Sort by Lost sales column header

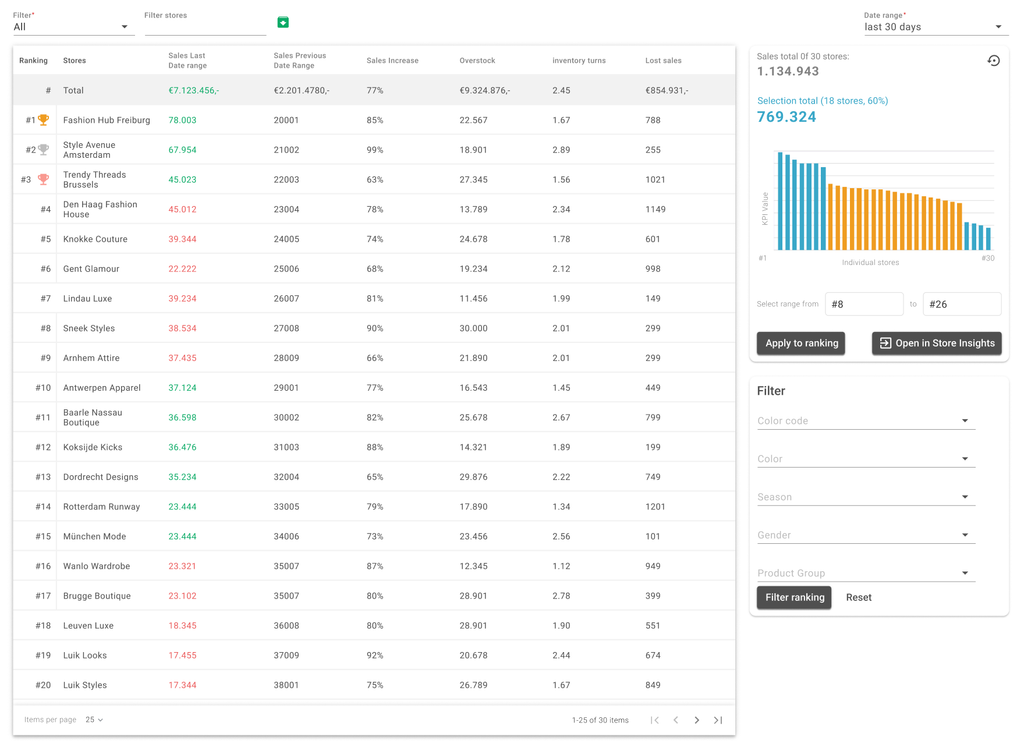[663, 60]
